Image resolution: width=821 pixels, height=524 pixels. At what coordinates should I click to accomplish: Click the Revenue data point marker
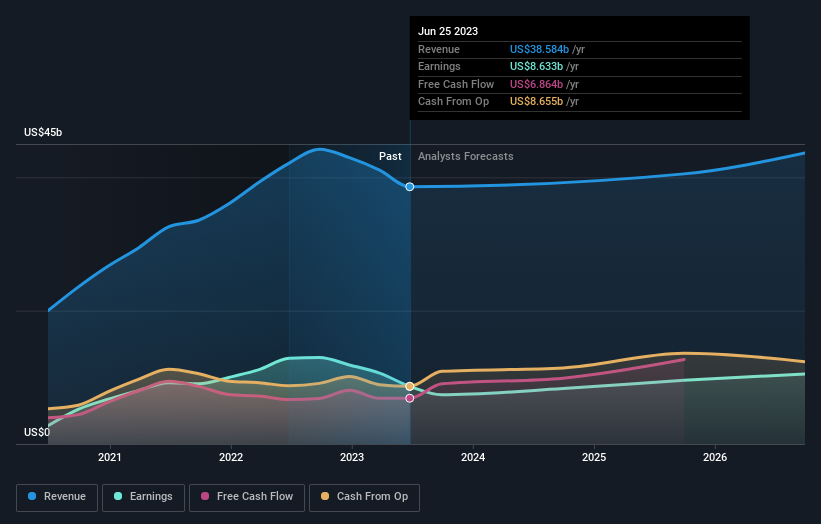(x=410, y=187)
